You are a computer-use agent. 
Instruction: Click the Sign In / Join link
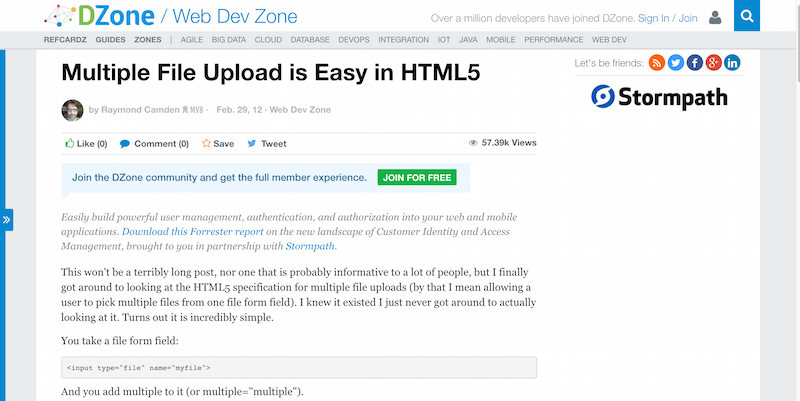[667, 18]
